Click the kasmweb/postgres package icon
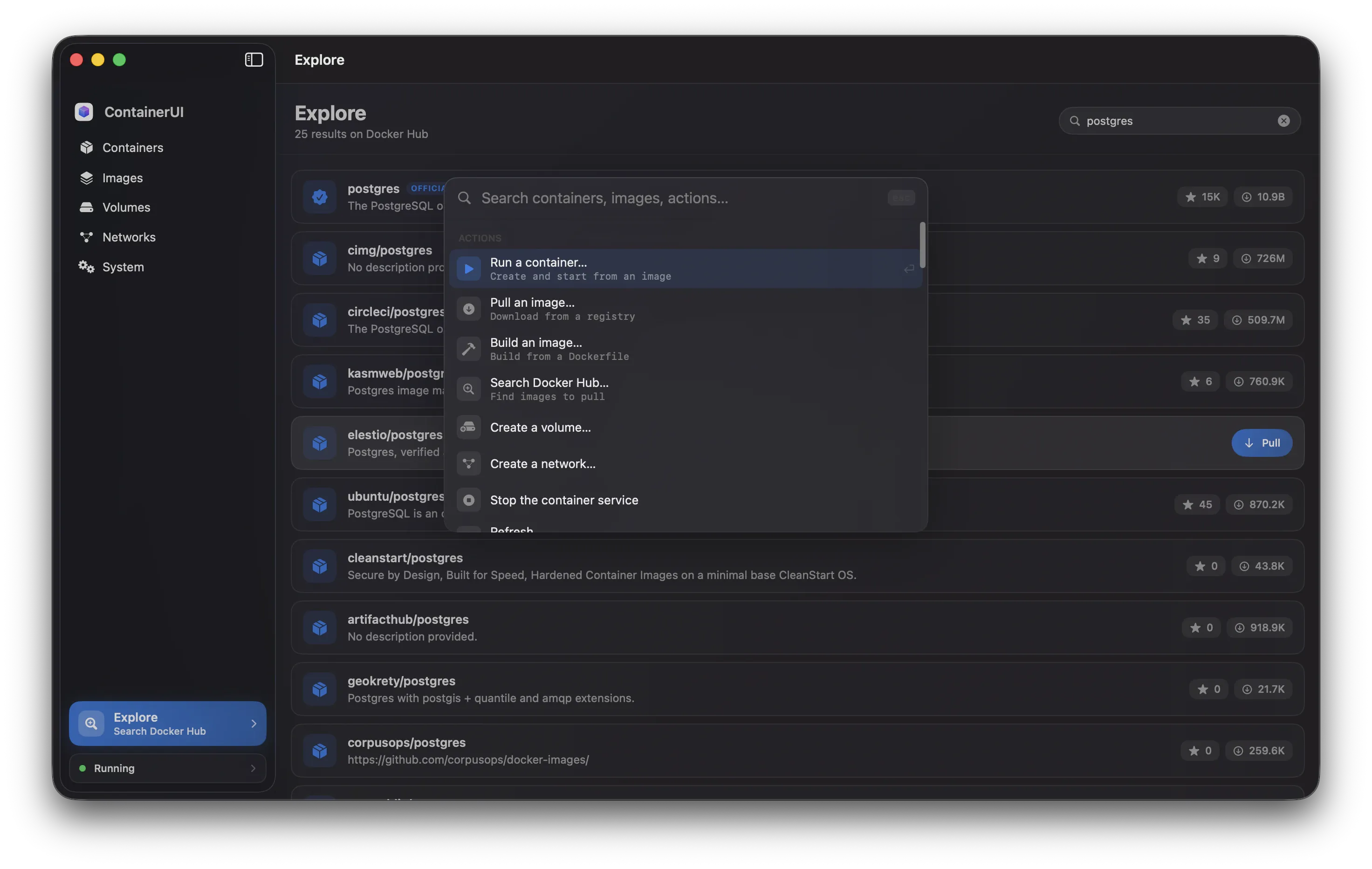1372x869 pixels. [x=320, y=381]
